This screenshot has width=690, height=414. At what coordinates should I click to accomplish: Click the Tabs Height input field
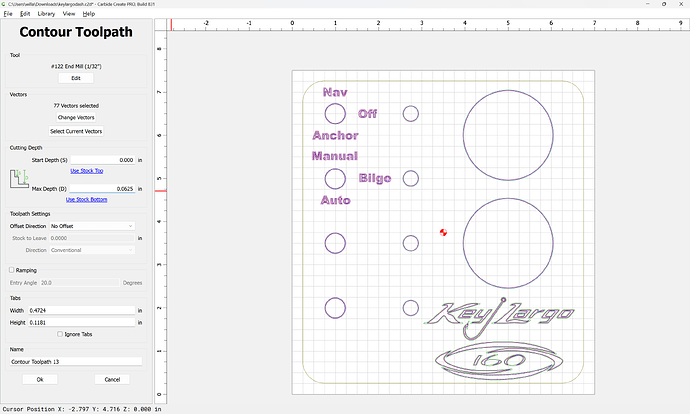[81, 322]
